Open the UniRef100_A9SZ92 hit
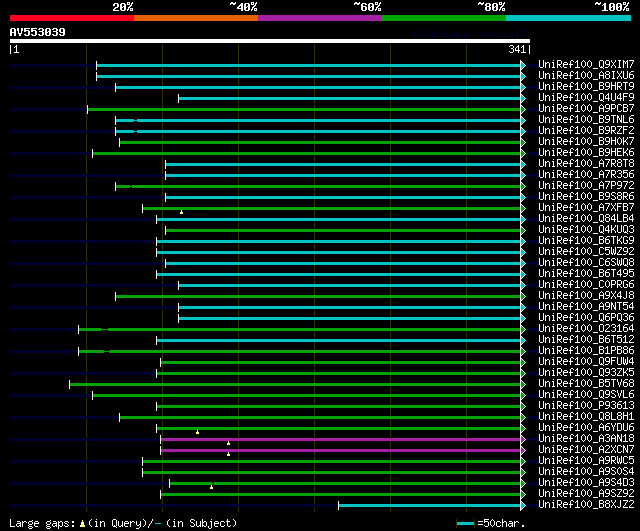 [x=586, y=494]
